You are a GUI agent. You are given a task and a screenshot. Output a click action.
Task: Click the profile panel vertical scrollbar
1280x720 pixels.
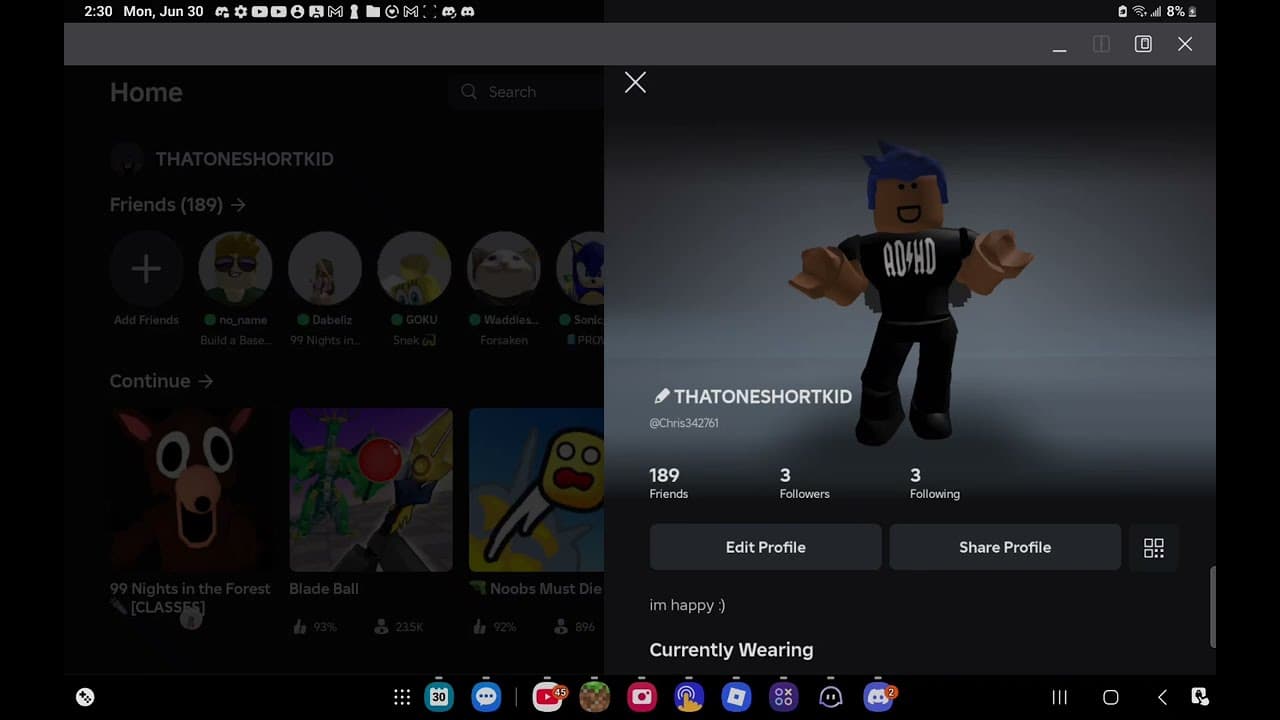coord(1213,607)
